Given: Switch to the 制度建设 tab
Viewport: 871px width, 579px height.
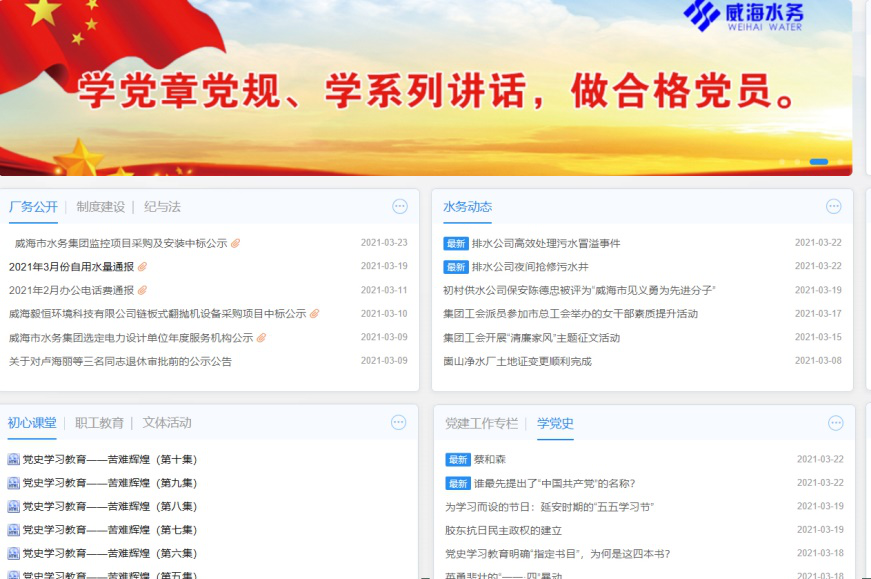Looking at the screenshot, I should coord(101,207).
